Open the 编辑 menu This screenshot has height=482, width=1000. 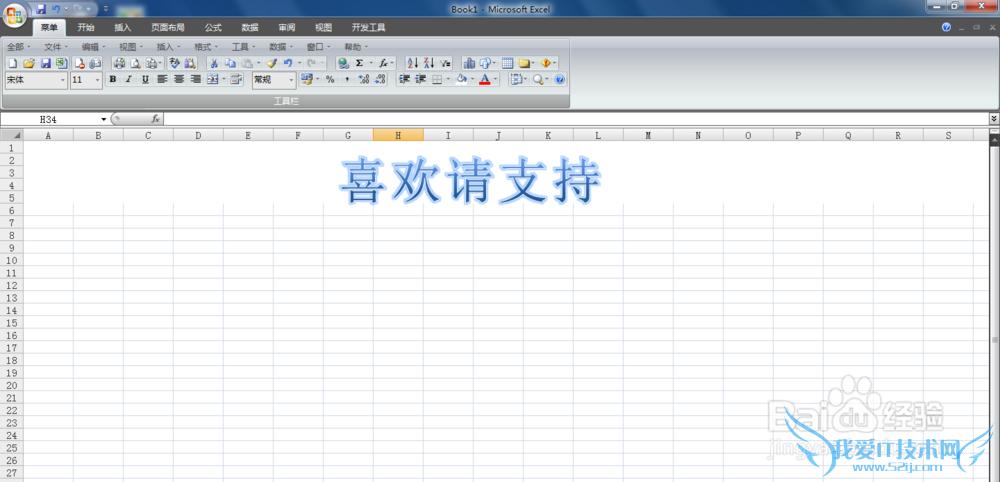tap(94, 47)
